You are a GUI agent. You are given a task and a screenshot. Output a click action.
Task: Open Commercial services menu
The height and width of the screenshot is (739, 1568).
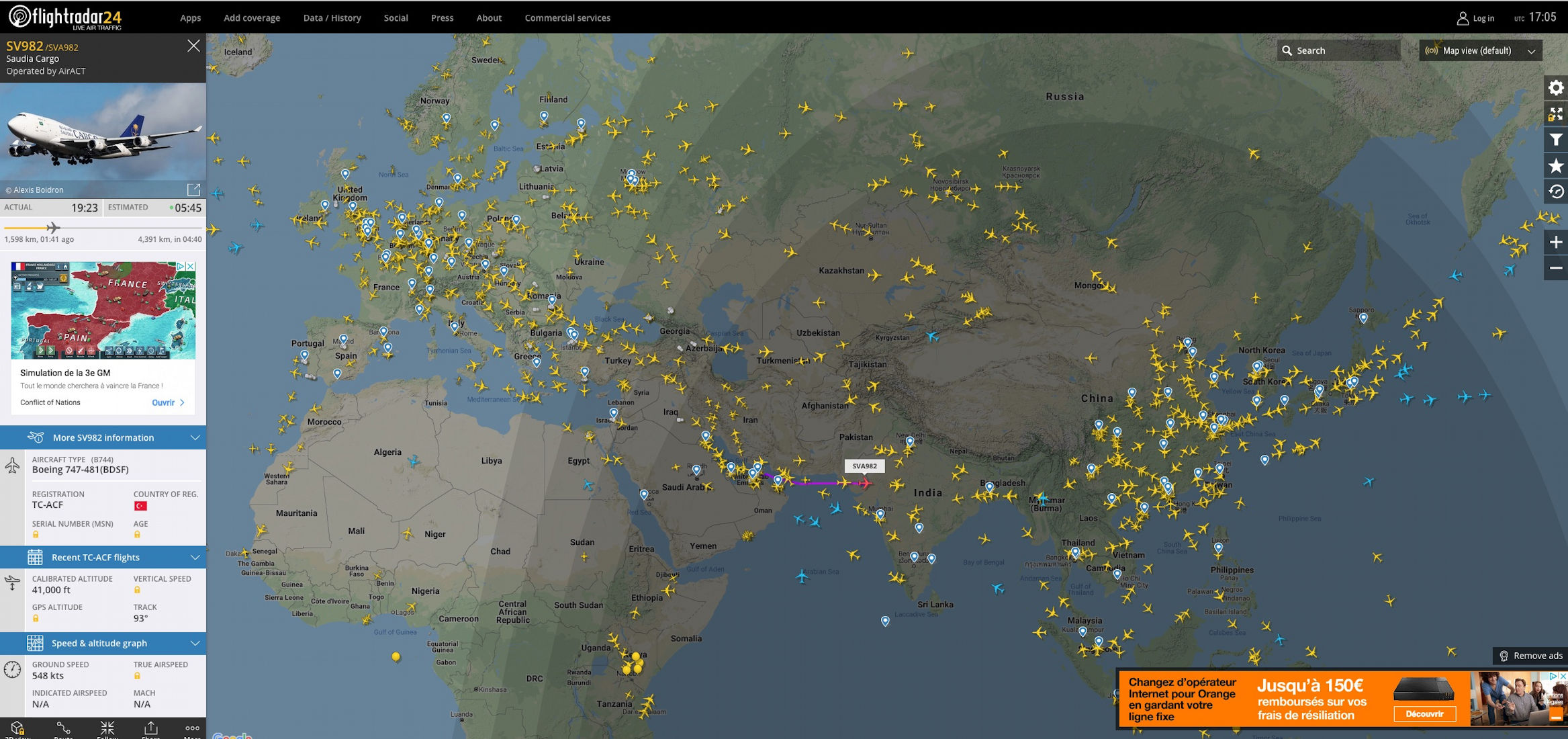[x=567, y=18]
